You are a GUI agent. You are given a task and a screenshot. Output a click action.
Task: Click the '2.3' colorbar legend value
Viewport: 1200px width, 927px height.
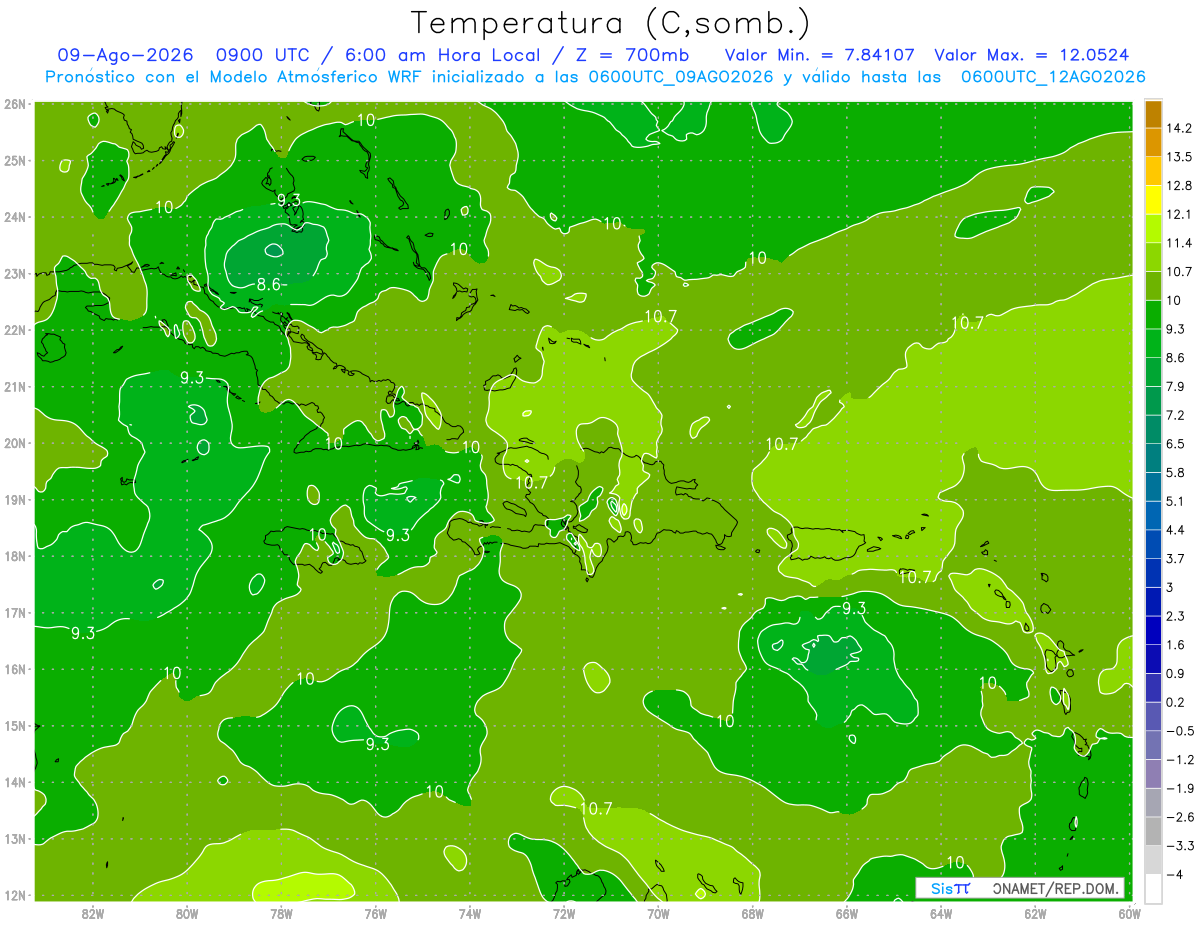pos(1176,616)
